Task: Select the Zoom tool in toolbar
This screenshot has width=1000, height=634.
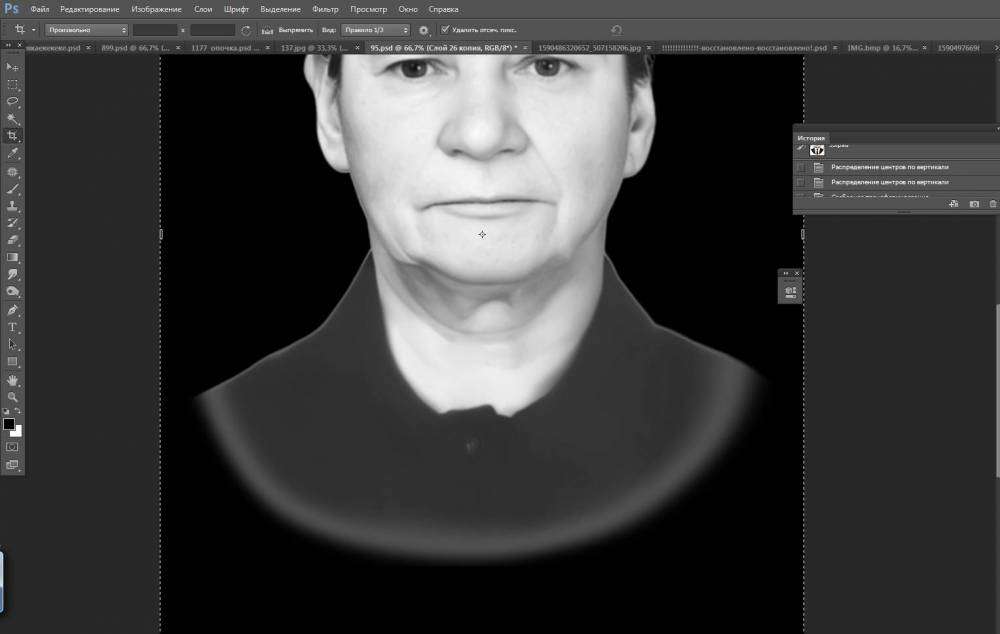Action: coord(13,397)
